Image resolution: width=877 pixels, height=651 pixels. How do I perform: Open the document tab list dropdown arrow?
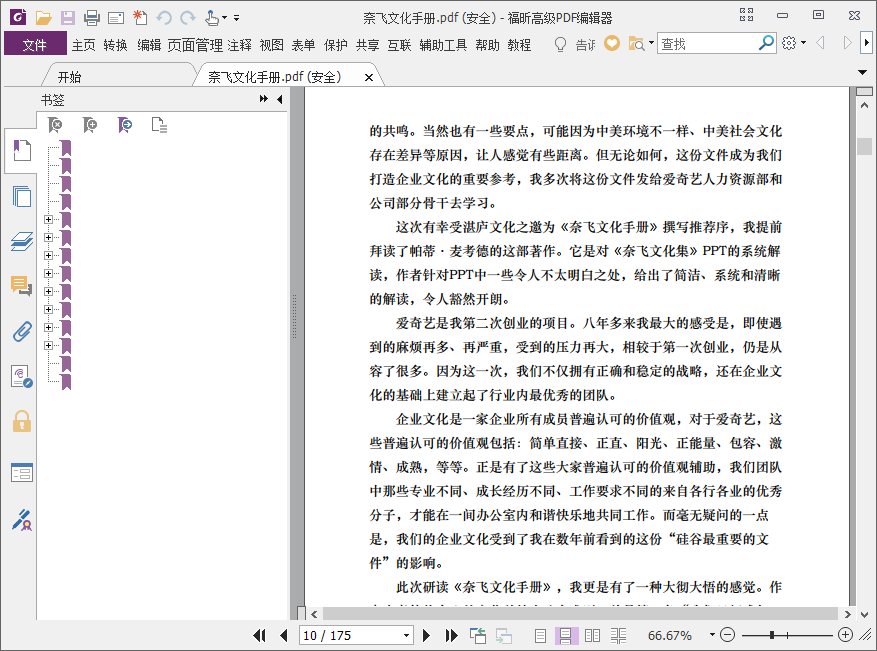[862, 72]
